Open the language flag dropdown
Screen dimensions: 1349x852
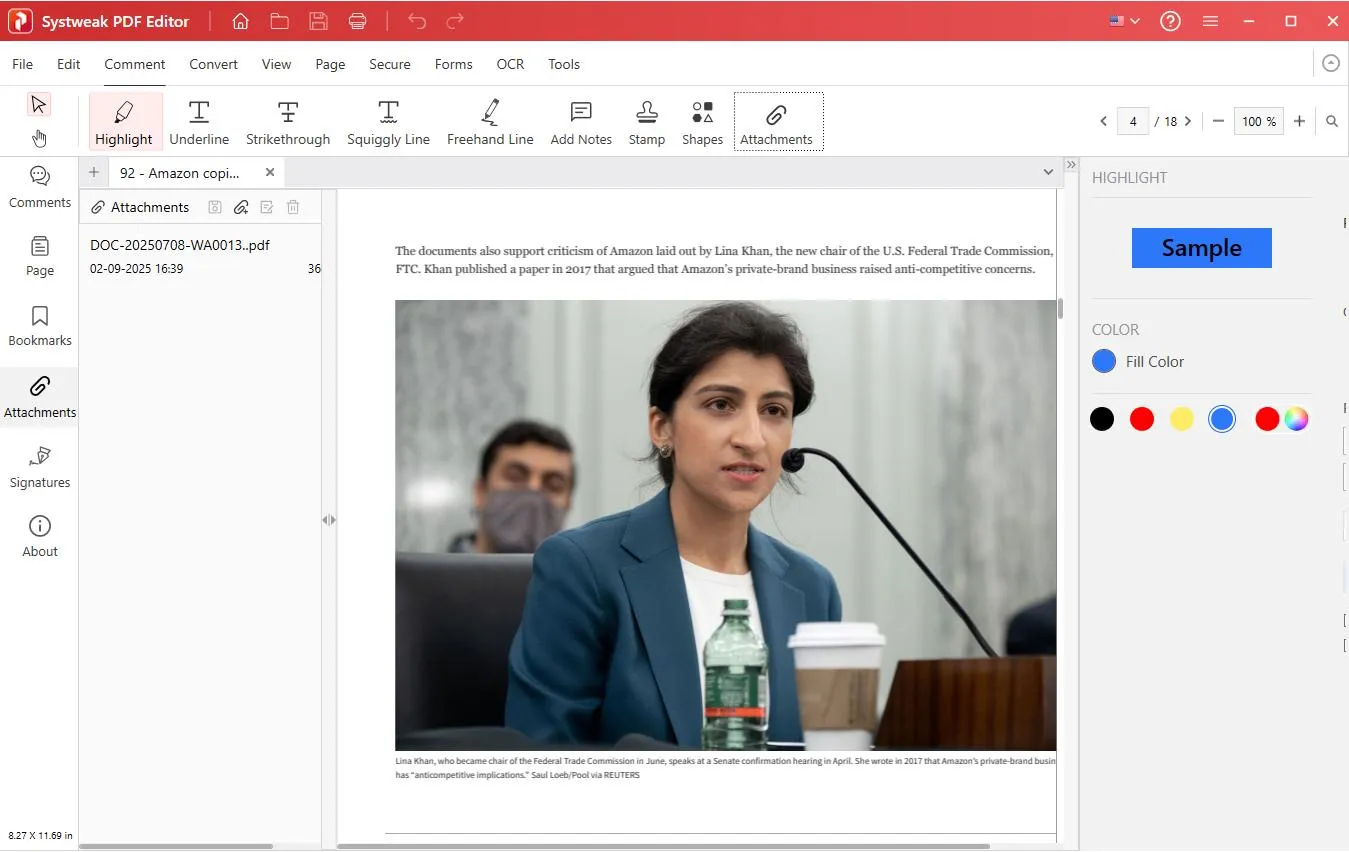click(x=1124, y=21)
